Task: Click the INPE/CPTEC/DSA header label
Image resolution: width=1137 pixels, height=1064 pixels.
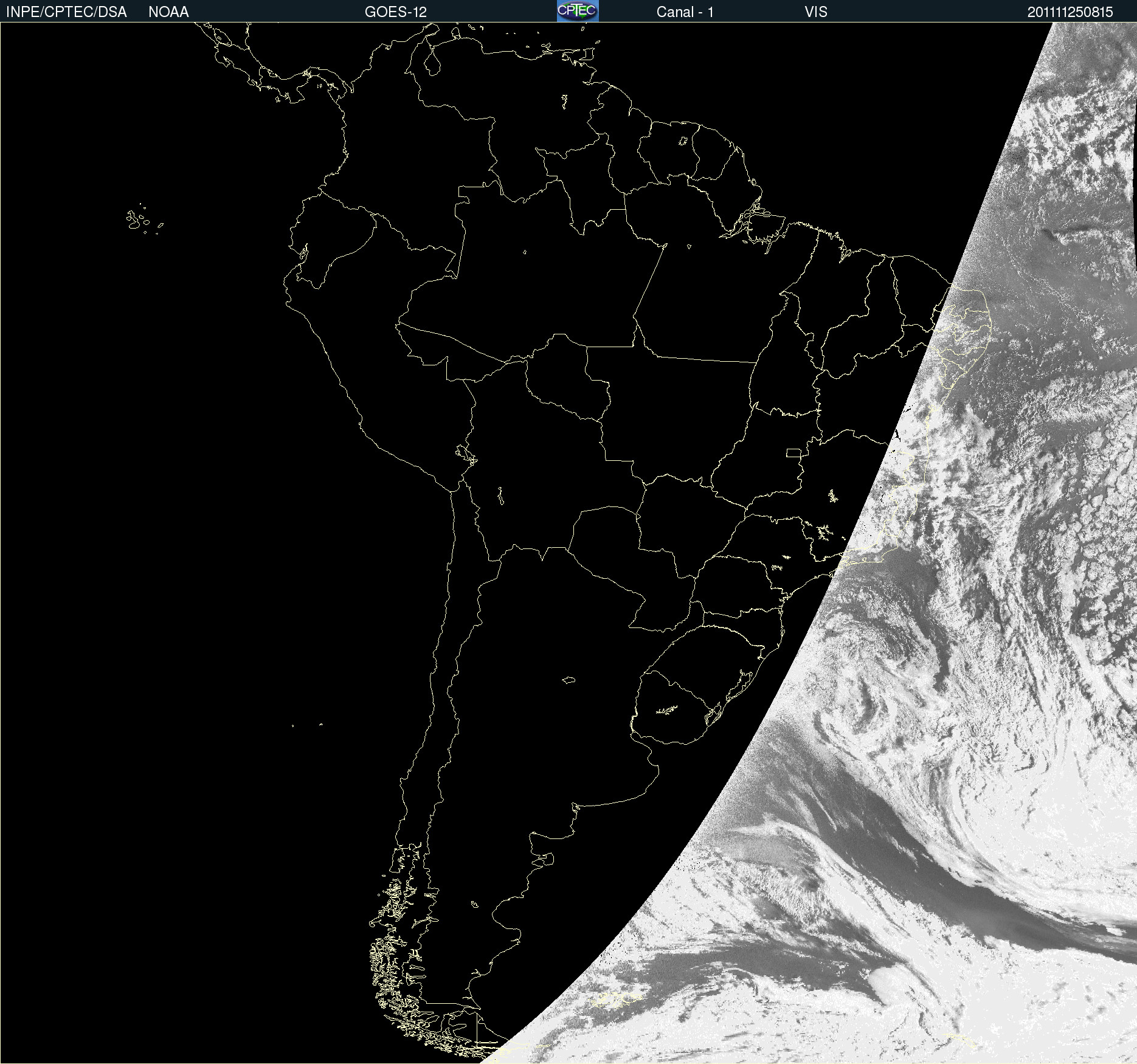Action: tap(66, 12)
